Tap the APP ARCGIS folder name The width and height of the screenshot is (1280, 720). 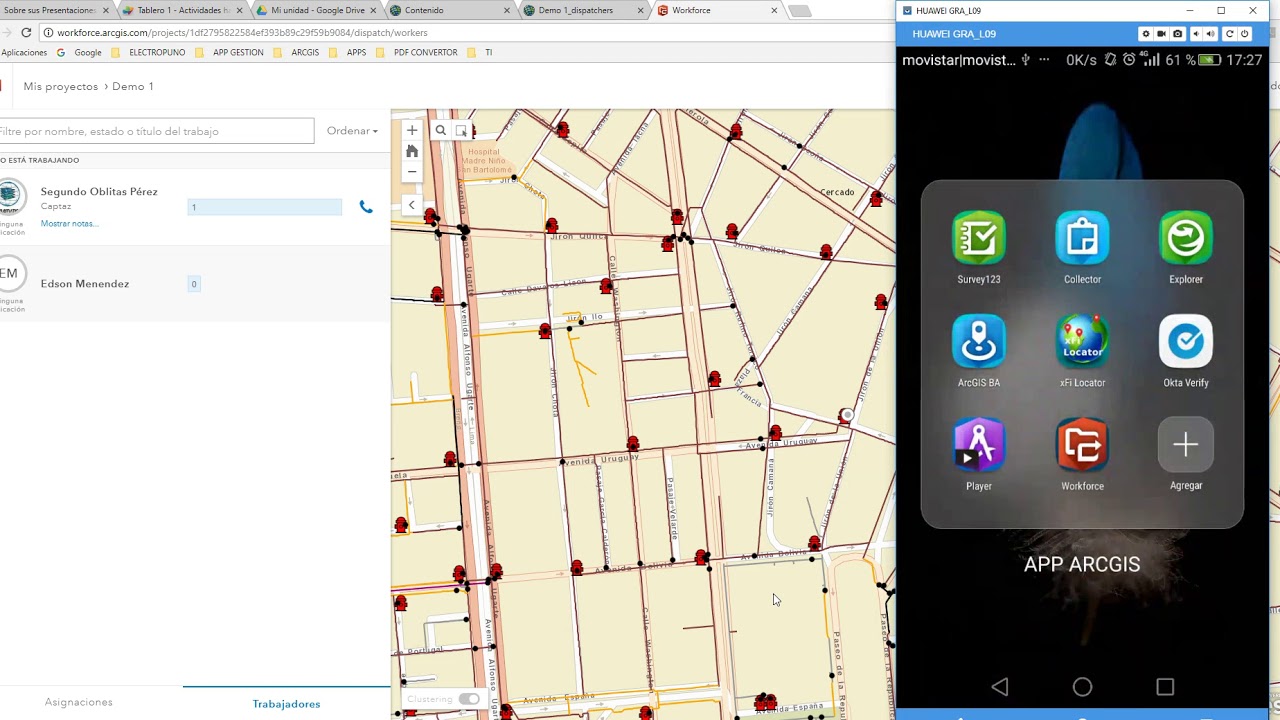(1082, 565)
